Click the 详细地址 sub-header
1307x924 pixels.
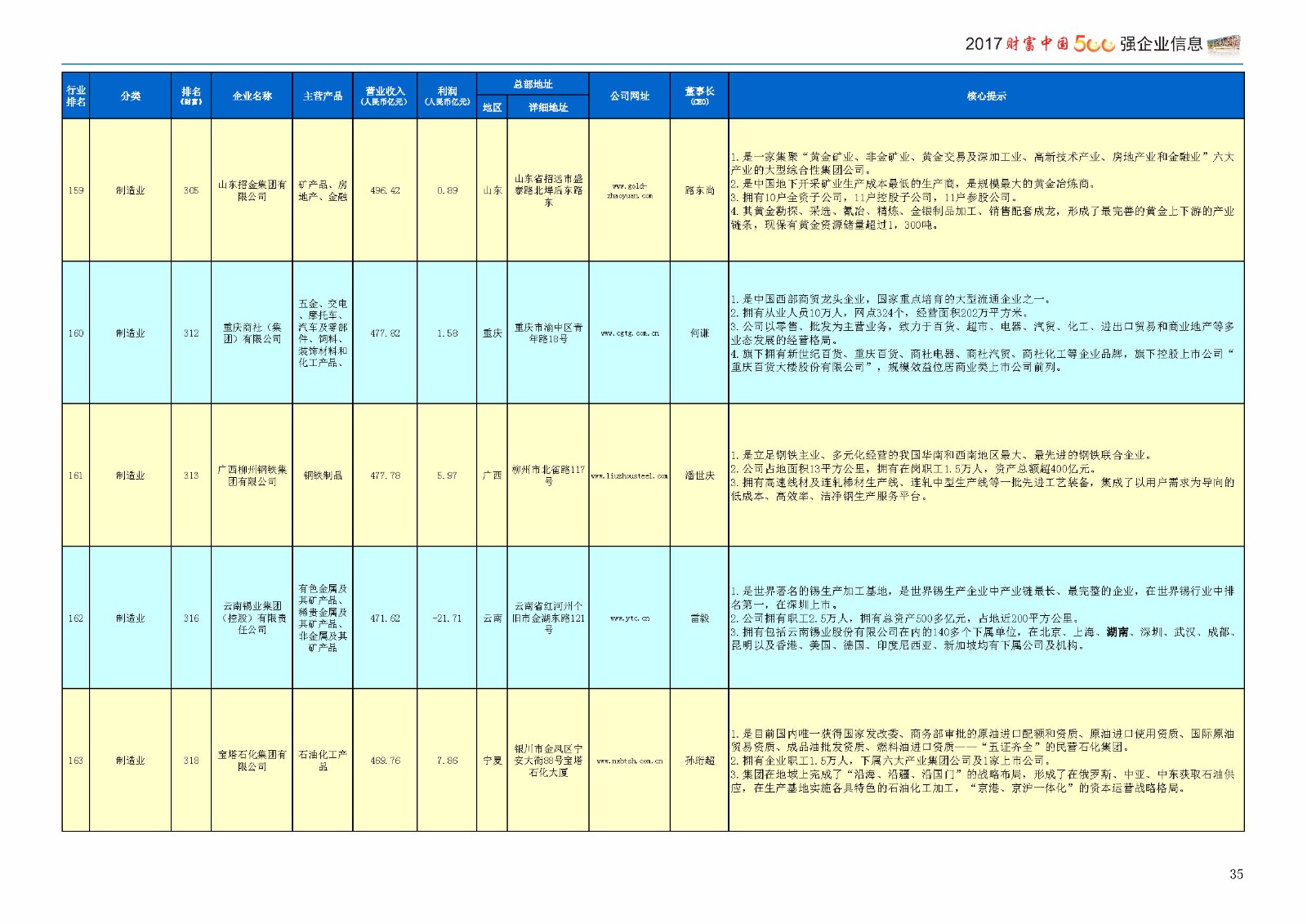click(548, 107)
